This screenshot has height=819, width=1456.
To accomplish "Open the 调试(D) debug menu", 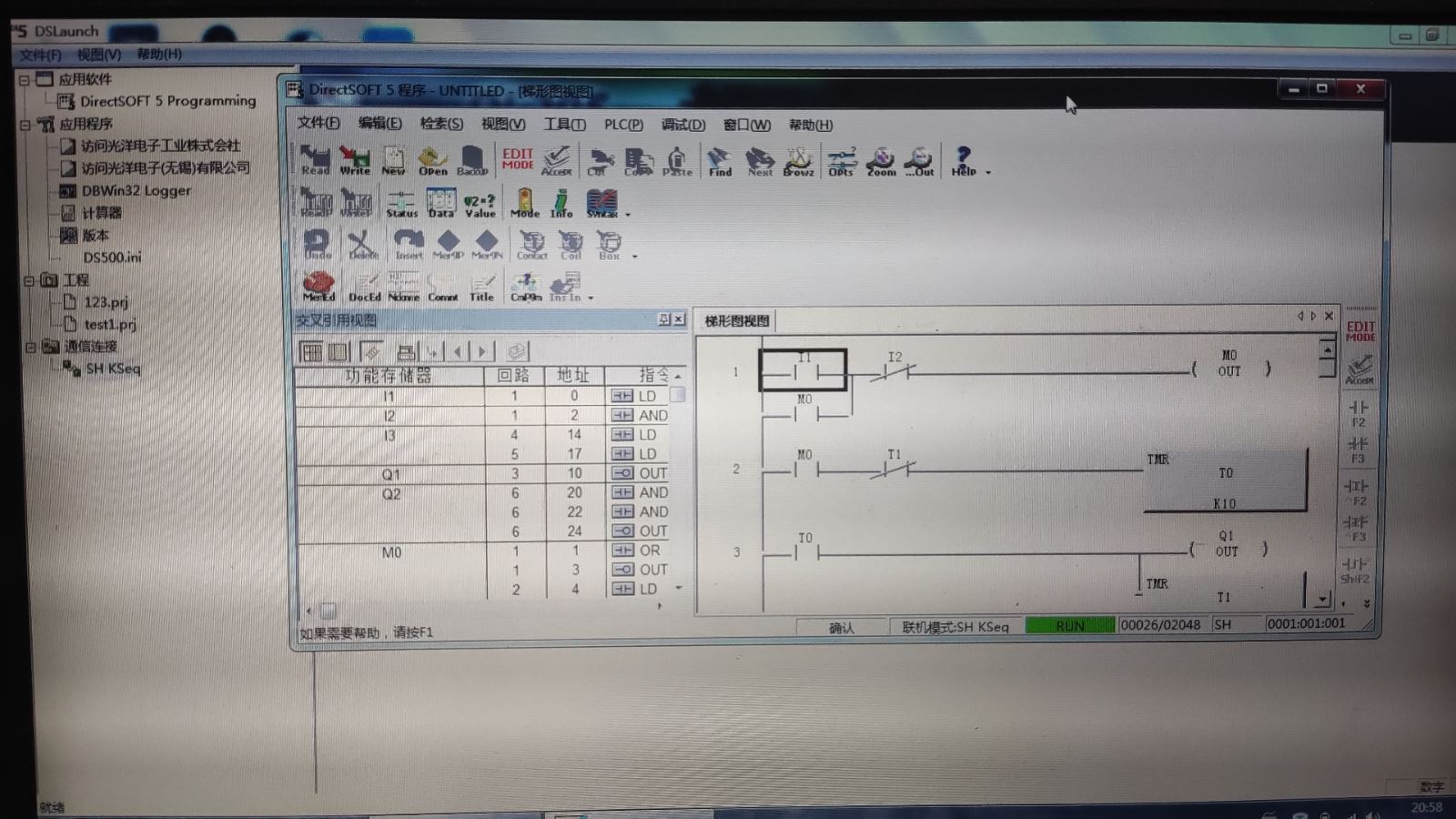I will 682,125.
